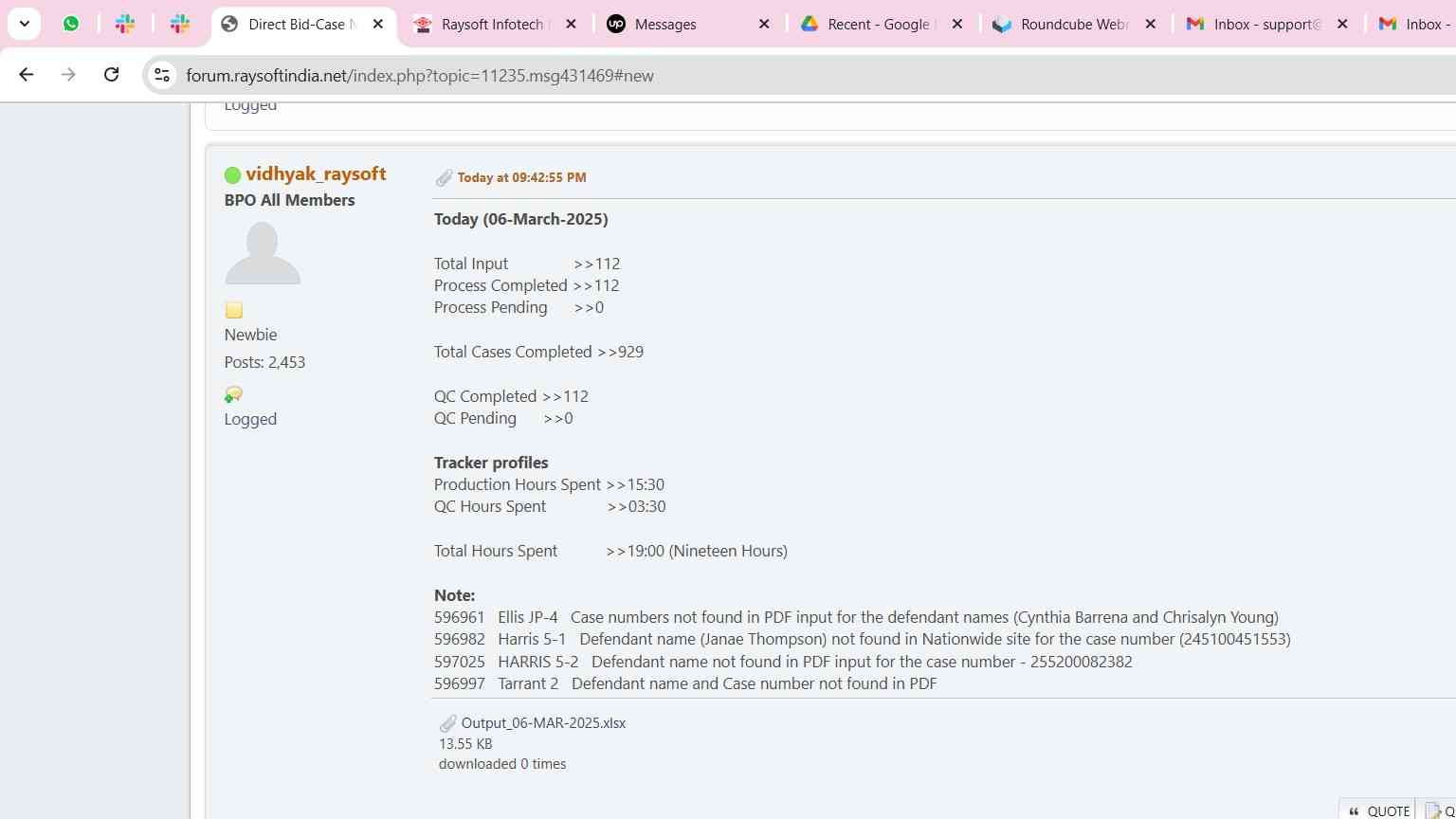Switch to the Roundcube Webmail tab
Image resolution: width=1456 pixels, height=819 pixels.
[x=1074, y=25]
